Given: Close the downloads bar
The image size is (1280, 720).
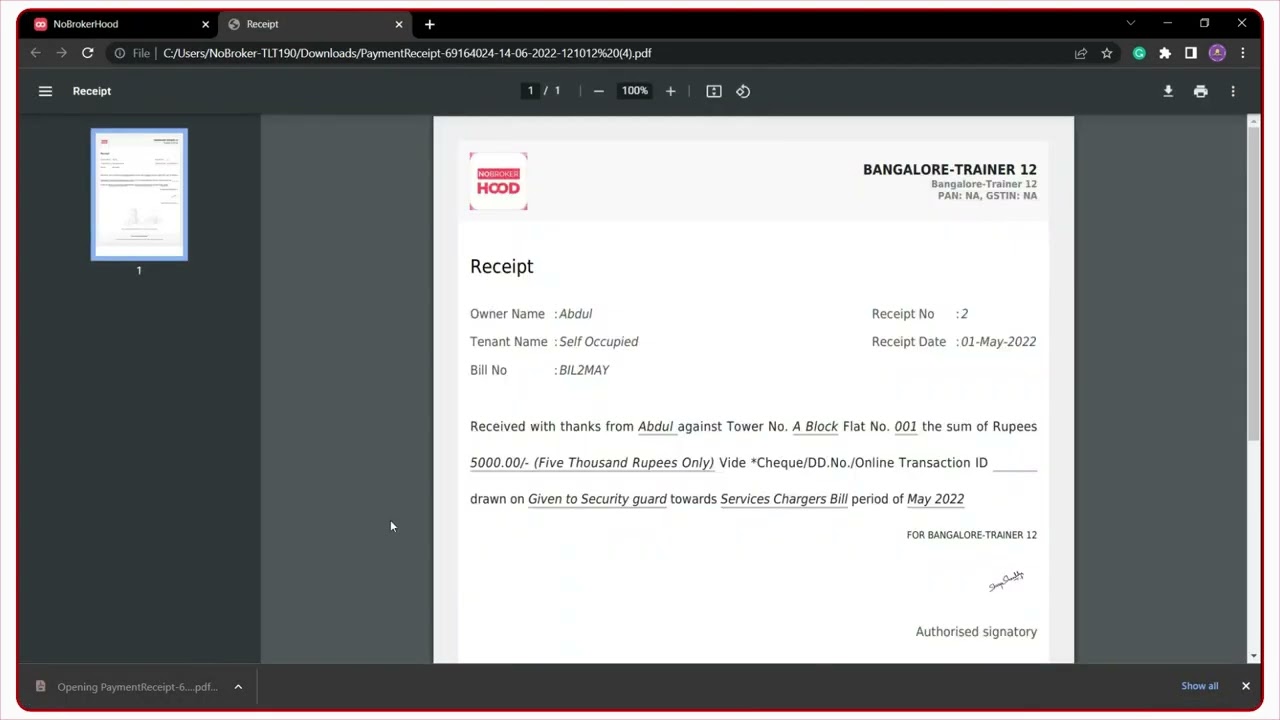Looking at the screenshot, I should coord(1246,686).
